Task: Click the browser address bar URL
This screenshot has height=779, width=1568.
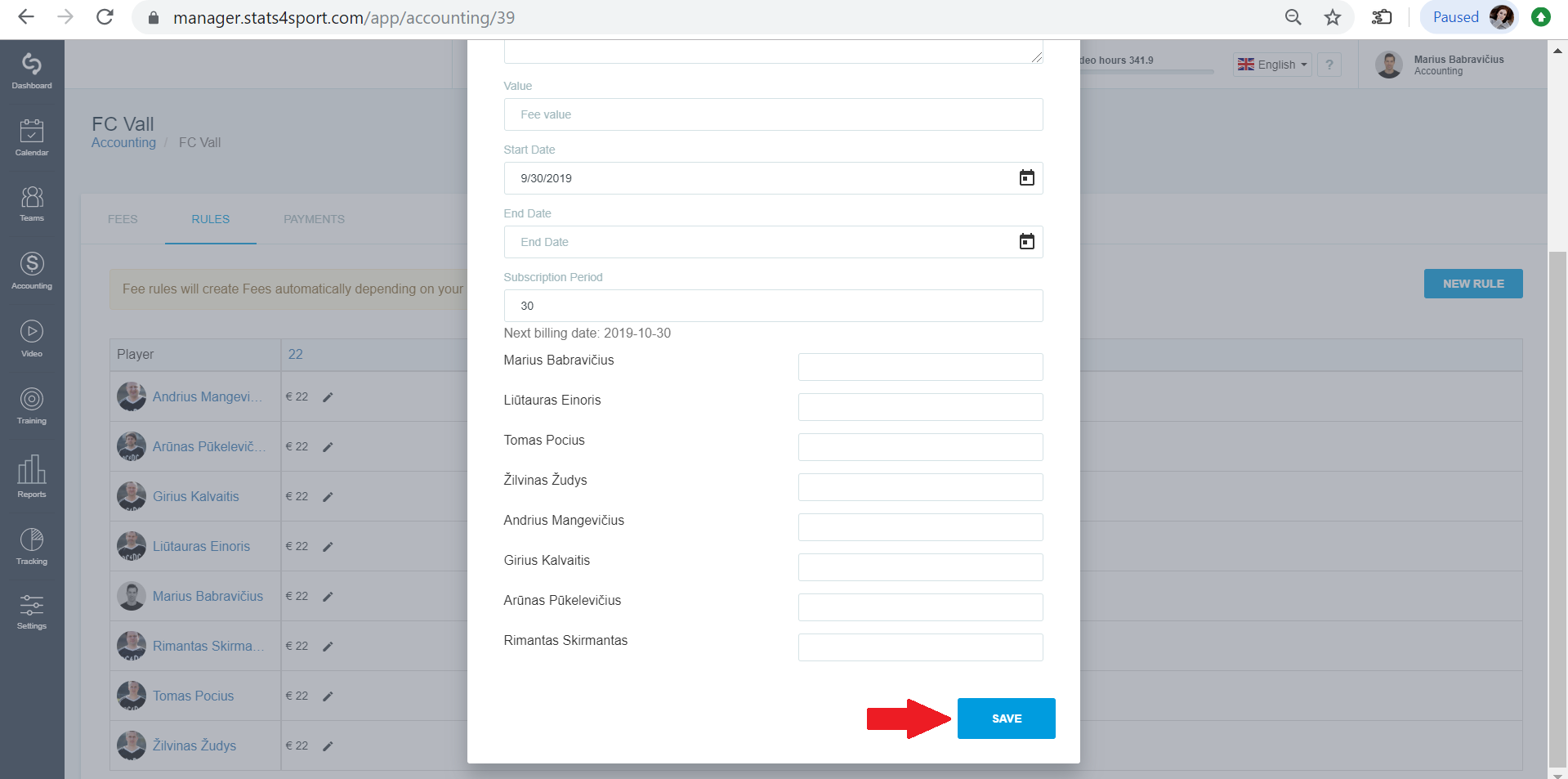Action: coord(344,17)
